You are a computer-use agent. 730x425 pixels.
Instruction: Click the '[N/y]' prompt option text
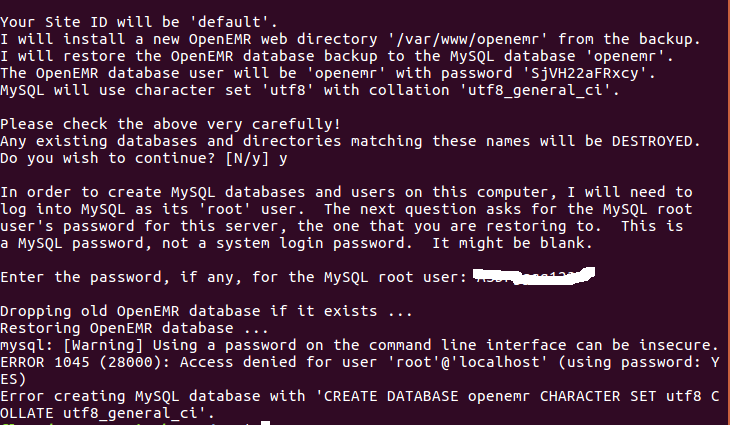247,159
